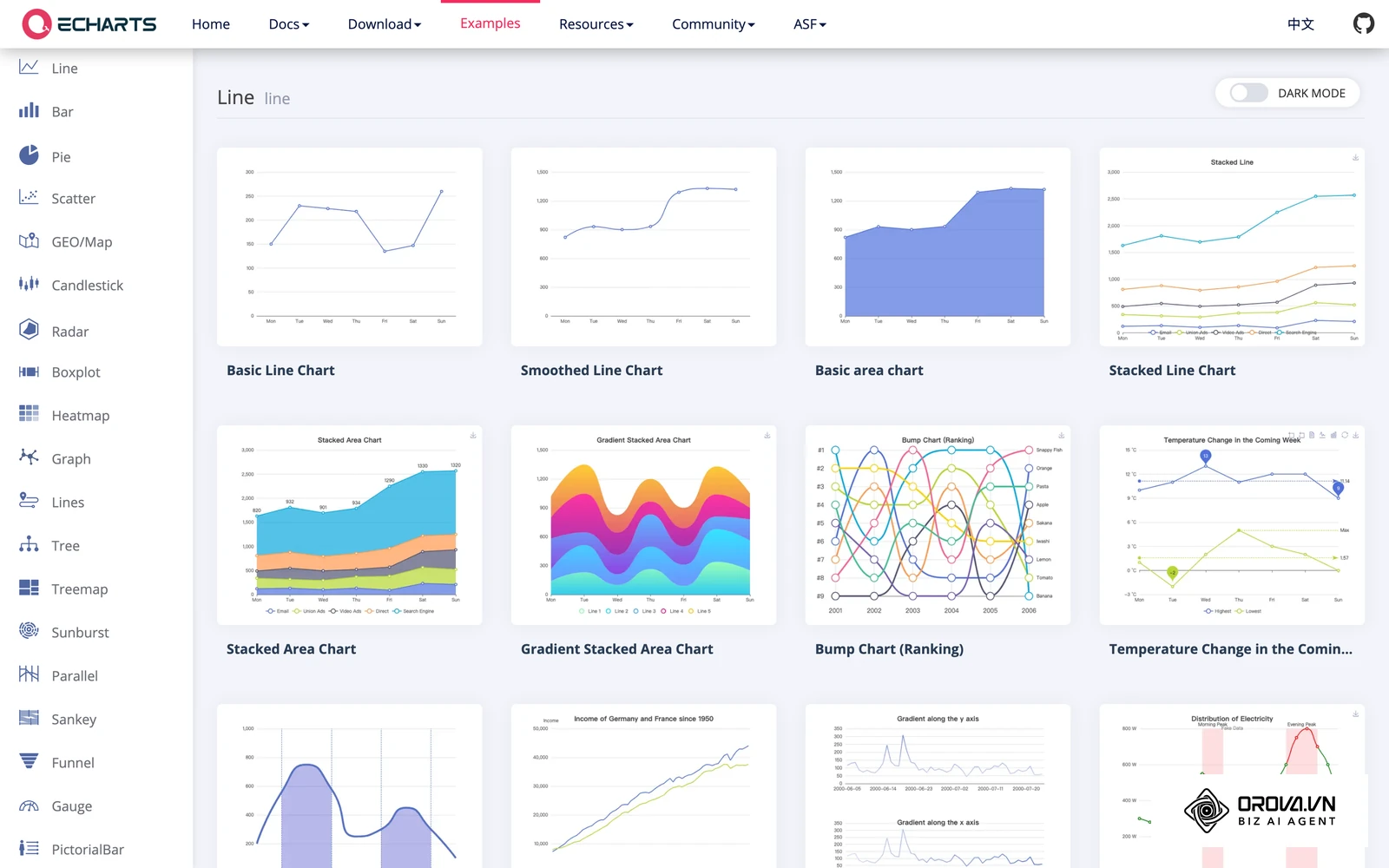Expand the Community dropdown menu
This screenshot has height=868, width=1389.
tap(714, 24)
